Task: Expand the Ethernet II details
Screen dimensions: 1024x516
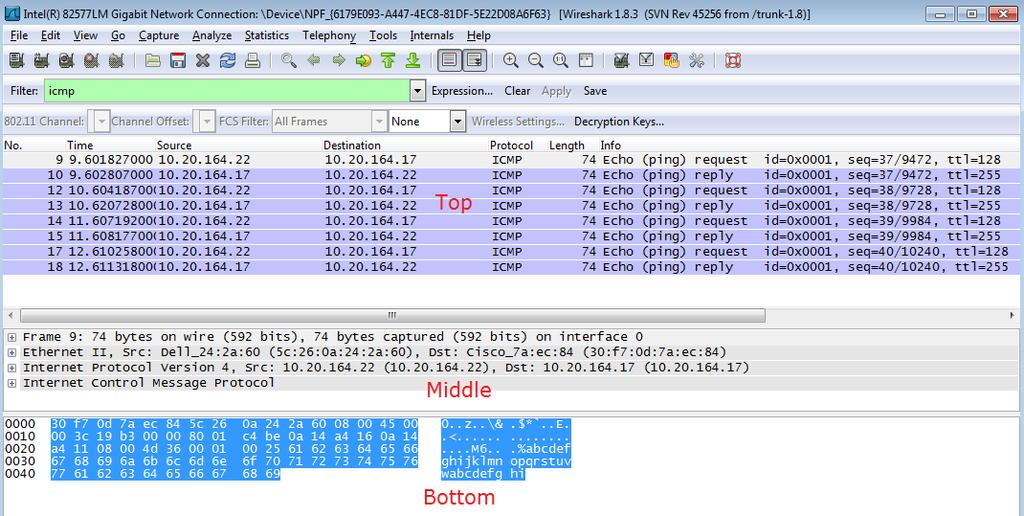Action: (12, 353)
